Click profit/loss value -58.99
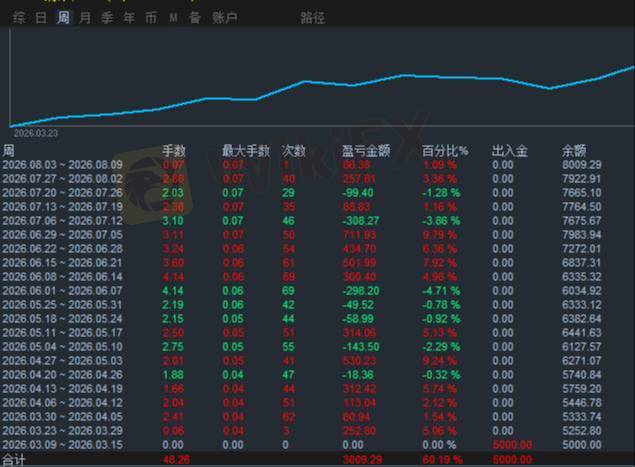Screen dimensions: 635x467 click(358, 319)
